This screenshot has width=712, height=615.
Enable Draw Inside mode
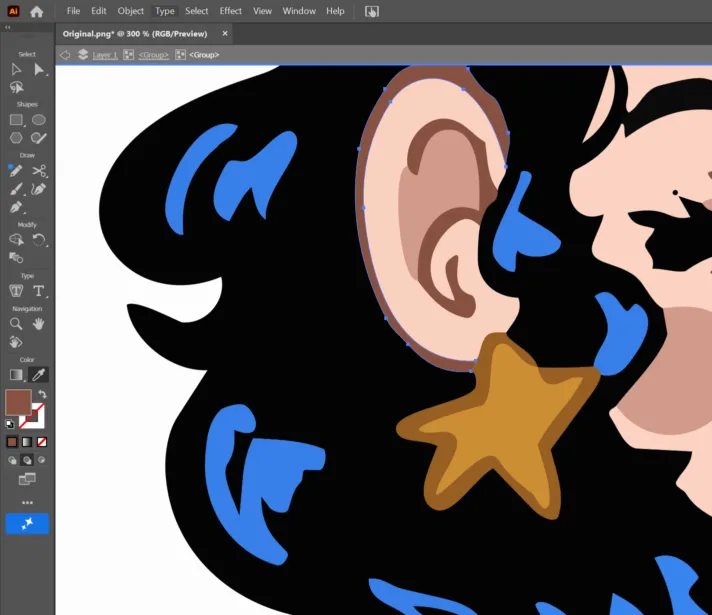click(x=42, y=460)
